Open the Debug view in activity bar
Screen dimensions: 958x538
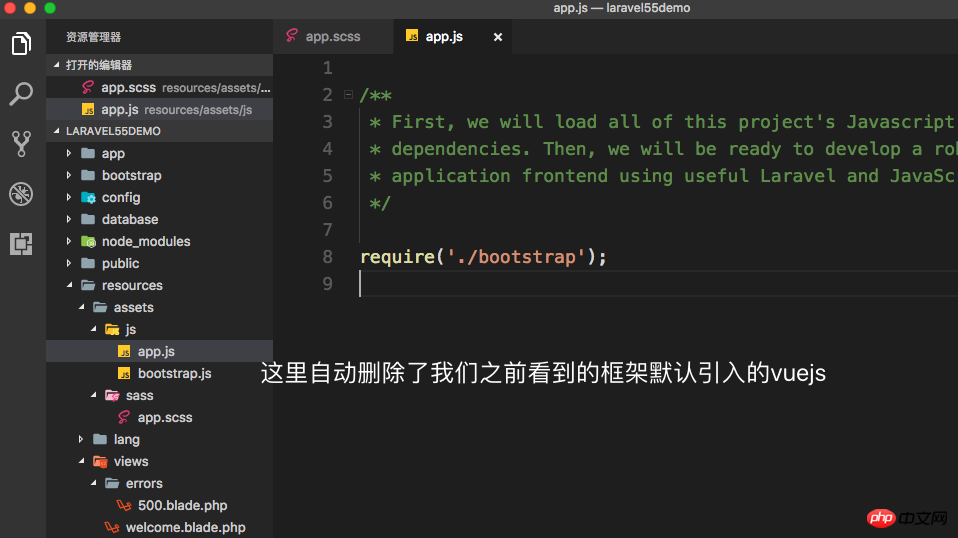[x=21, y=194]
